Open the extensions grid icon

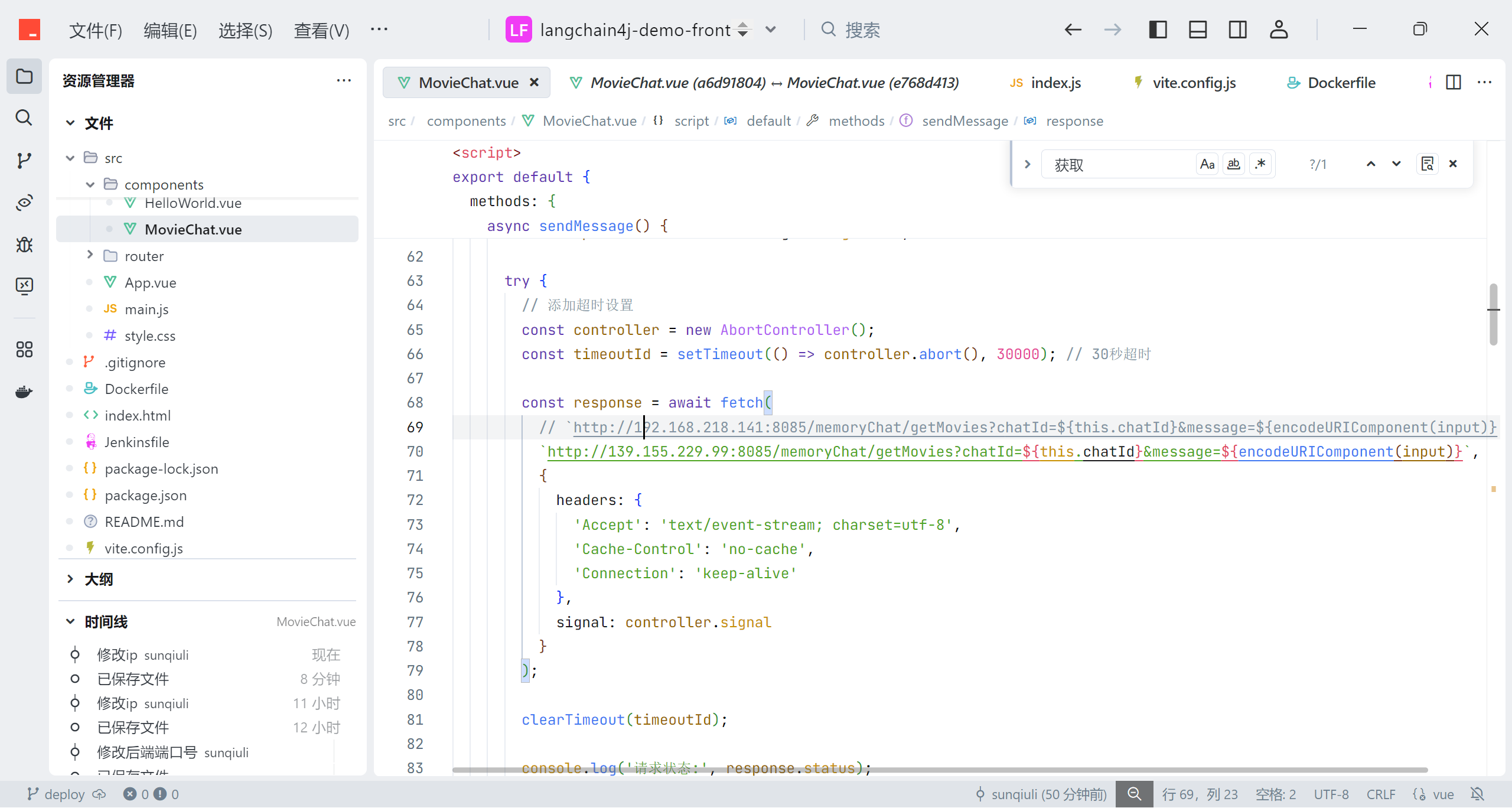point(24,349)
